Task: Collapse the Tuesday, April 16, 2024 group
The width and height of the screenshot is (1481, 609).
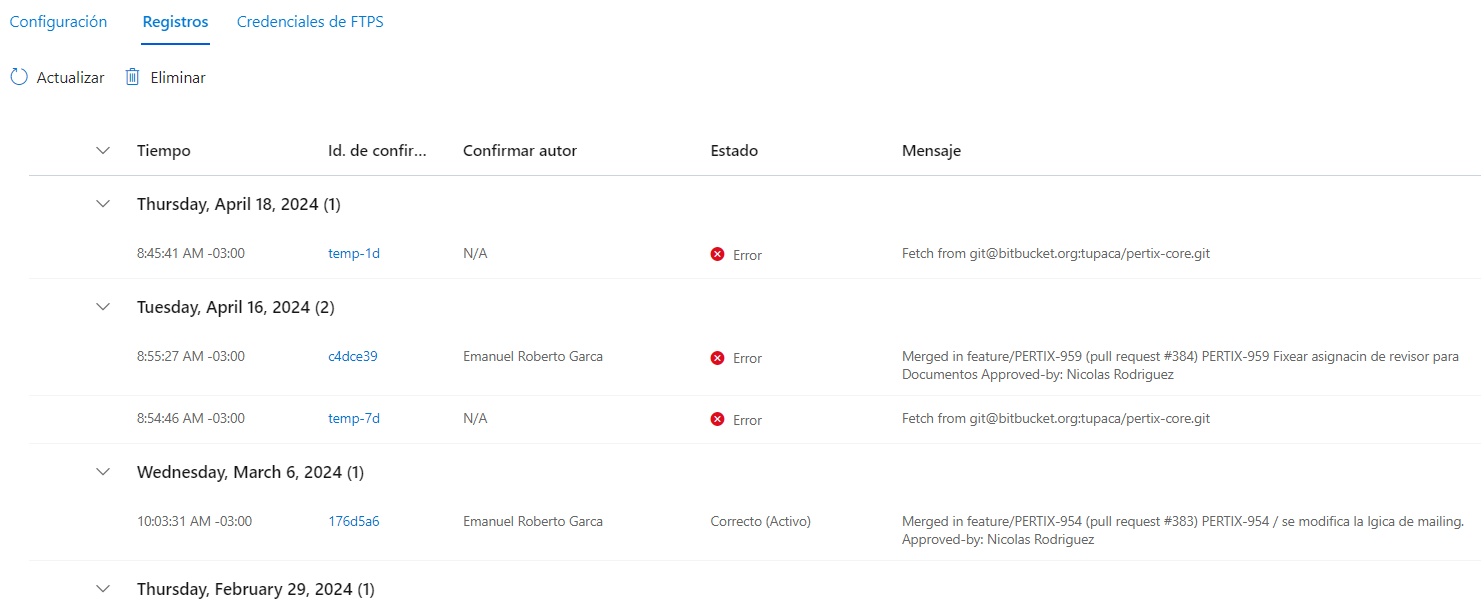Action: pos(102,306)
